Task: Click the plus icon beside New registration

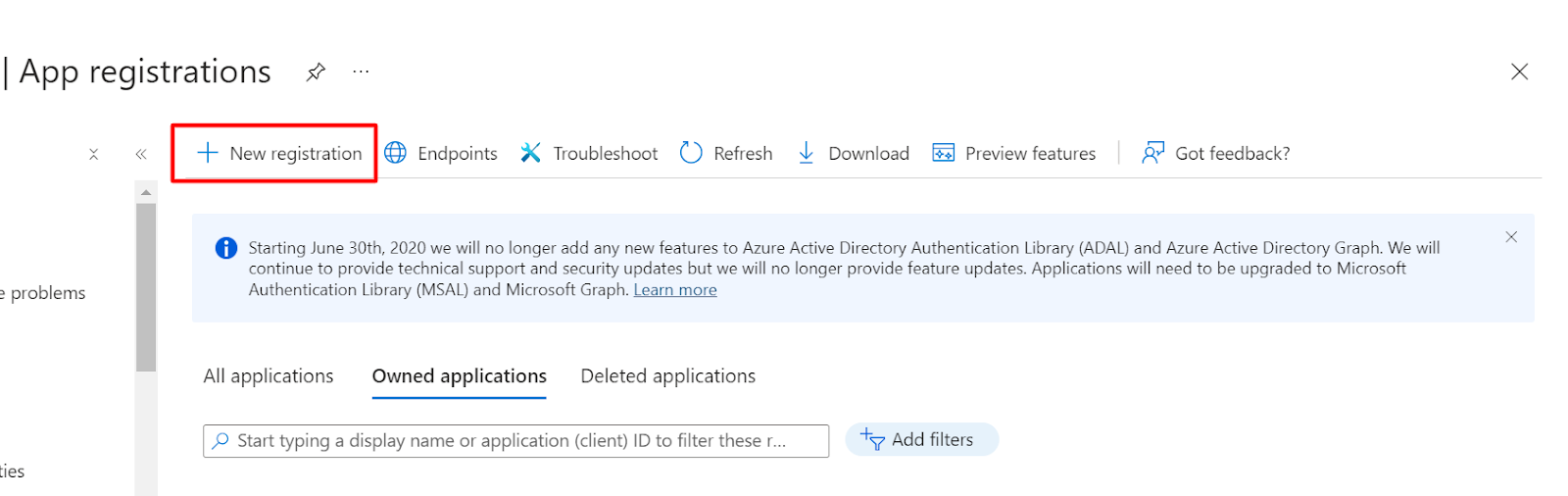Action: pyautogui.click(x=208, y=153)
